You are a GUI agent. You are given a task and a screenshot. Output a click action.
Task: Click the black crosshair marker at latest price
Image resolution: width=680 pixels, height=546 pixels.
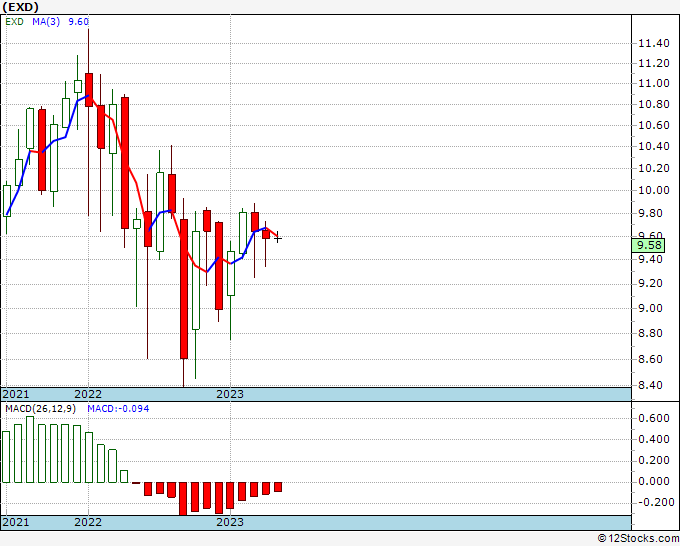coord(278,238)
